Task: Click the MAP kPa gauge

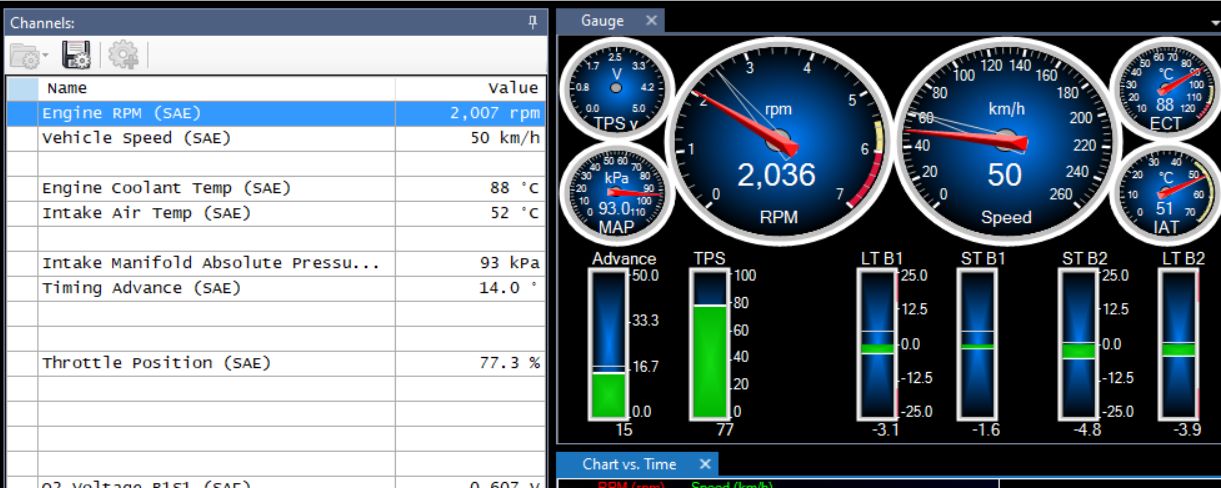Action: point(616,192)
